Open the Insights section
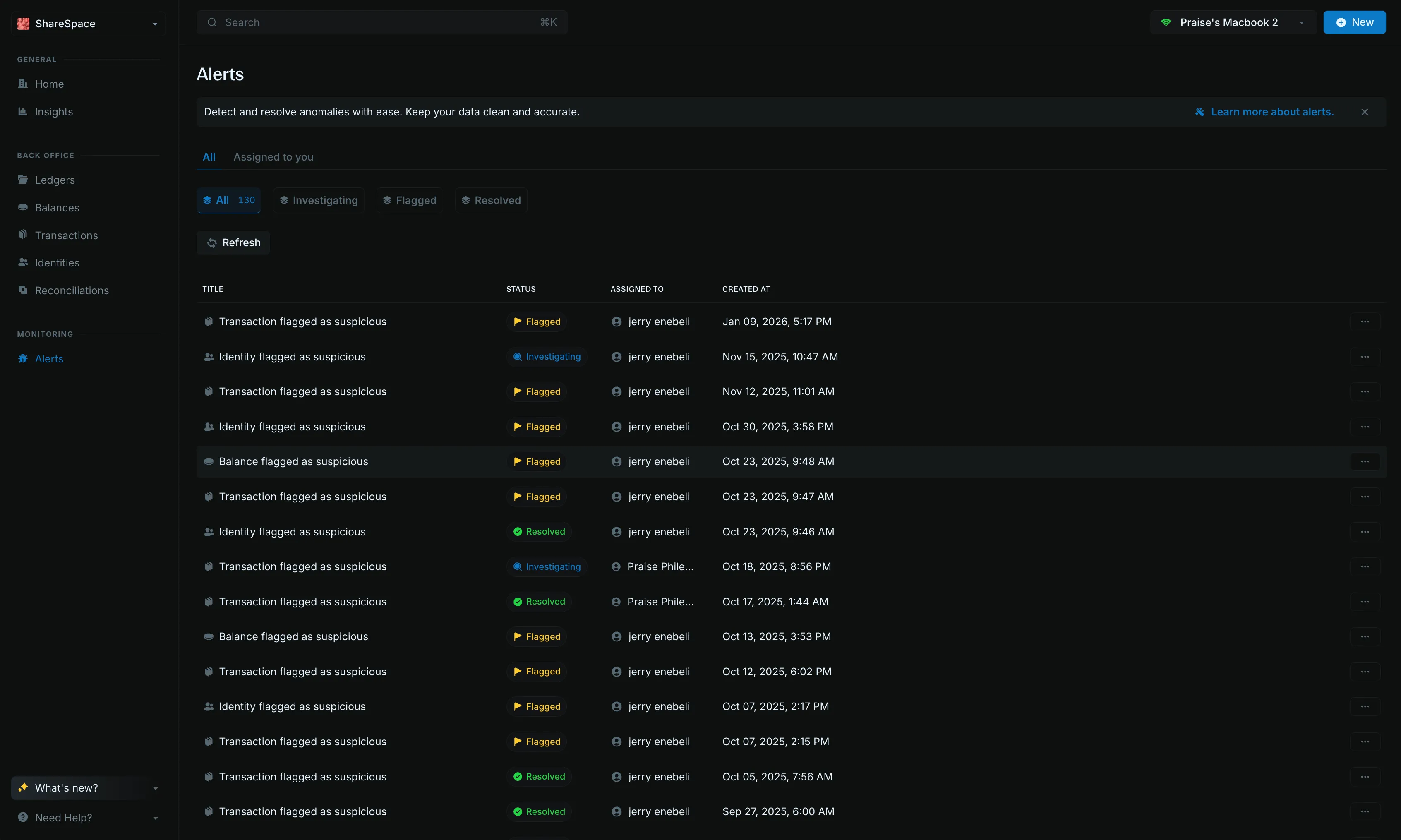Image resolution: width=1401 pixels, height=840 pixels. [54, 111]
